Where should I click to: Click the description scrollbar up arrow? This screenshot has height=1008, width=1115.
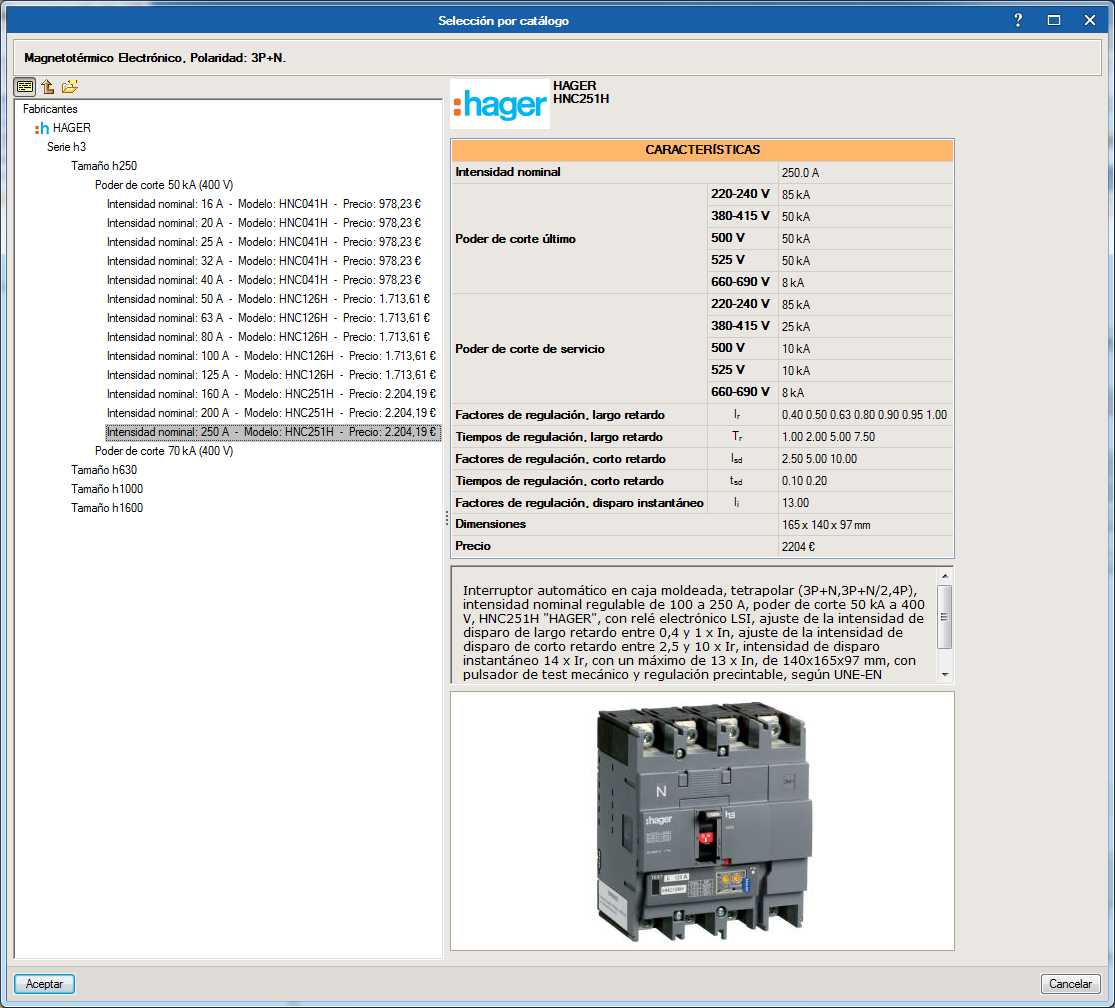(x=945, y=576)
